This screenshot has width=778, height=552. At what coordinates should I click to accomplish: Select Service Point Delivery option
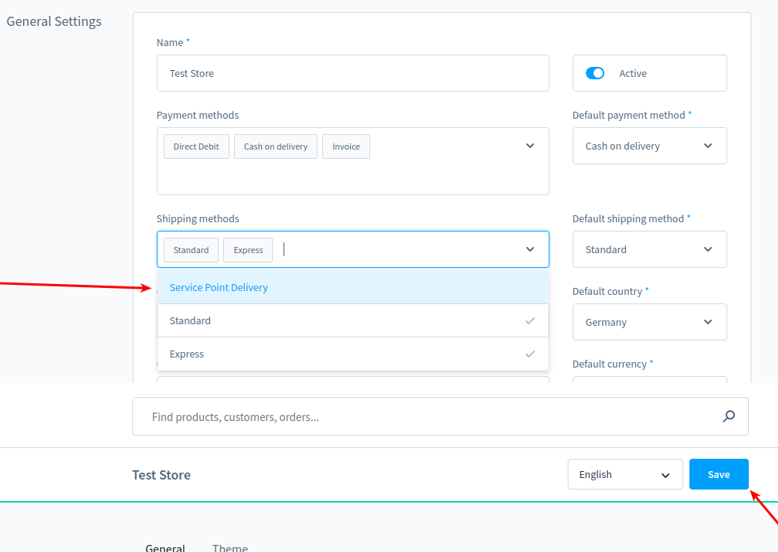[x=353, y=288]
